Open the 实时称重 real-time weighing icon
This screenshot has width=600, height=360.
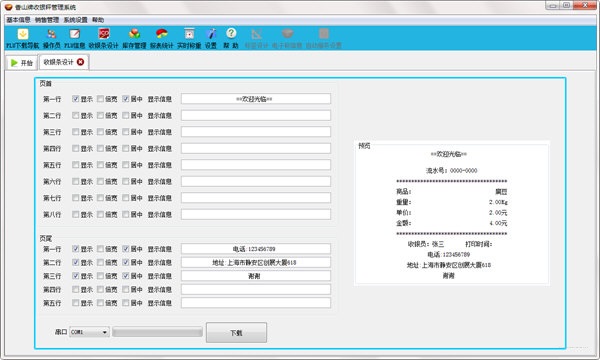(189, 38)
